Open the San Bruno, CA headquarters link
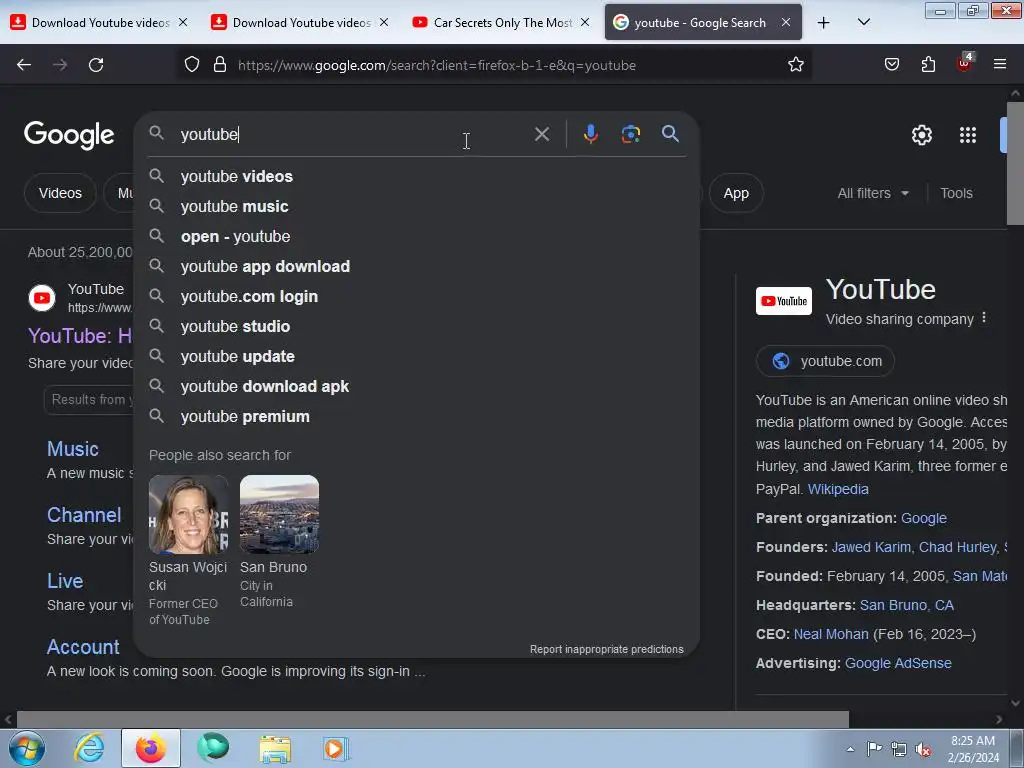 [906, 605]
